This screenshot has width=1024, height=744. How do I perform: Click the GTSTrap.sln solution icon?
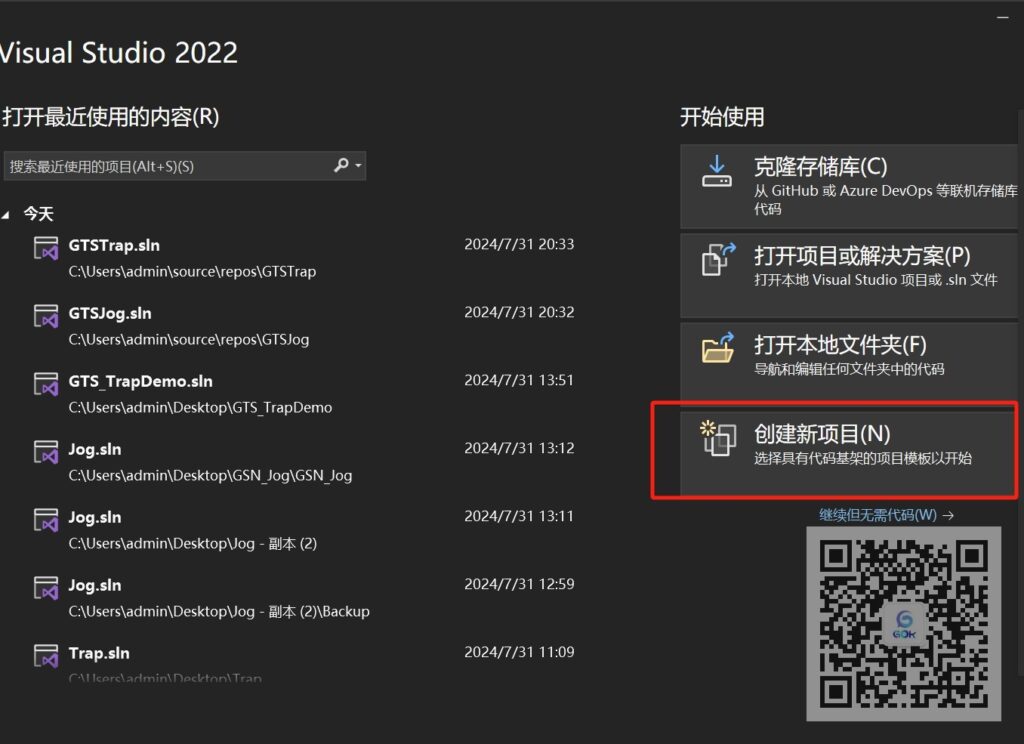point(46,248)
